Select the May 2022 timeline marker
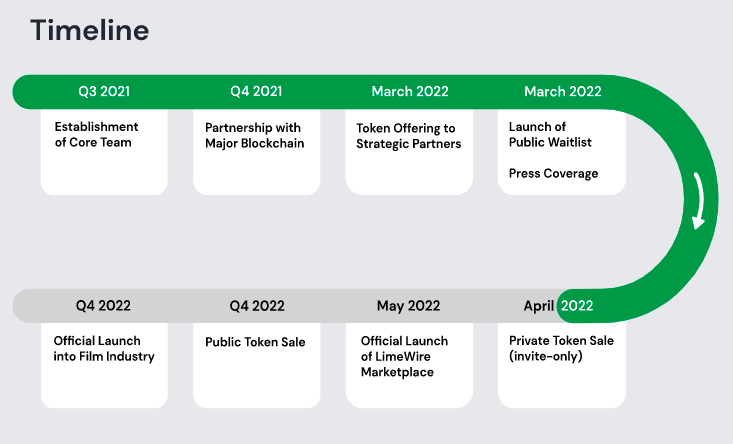Image resolution: width=733 pixels, height=444 pixels. point(409,306)
